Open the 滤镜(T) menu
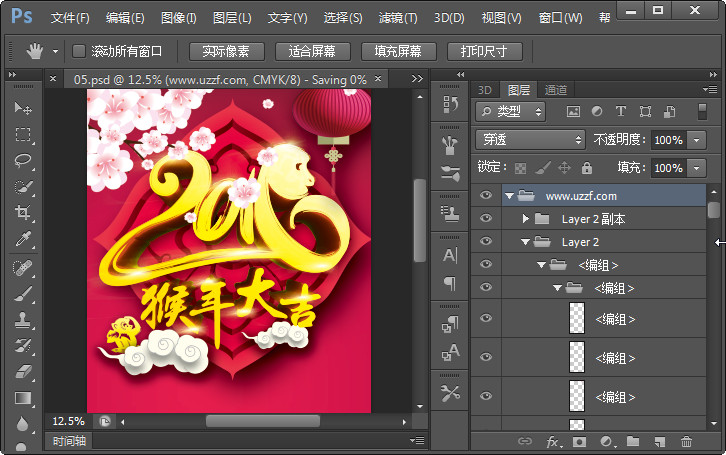The image size is (726, 455). click(x=398, y=18)
